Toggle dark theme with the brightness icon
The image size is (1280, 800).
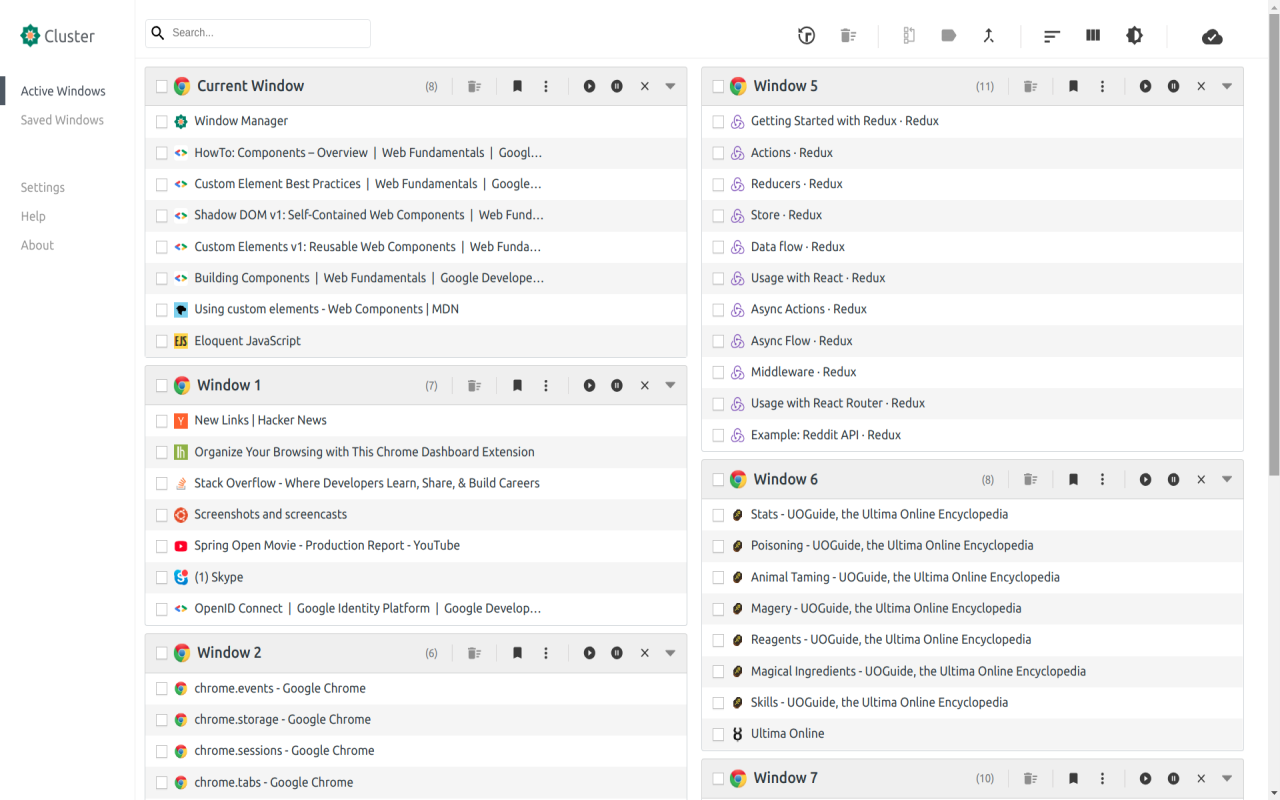1134,35
